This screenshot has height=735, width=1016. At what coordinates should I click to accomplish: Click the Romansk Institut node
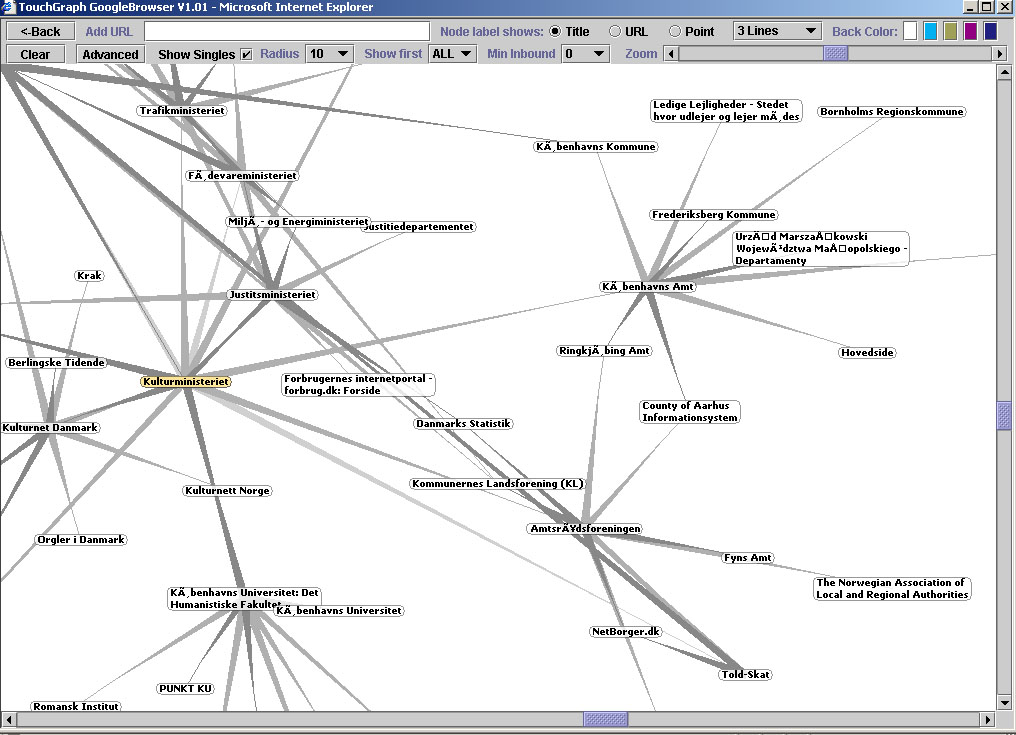coord(76,706)
